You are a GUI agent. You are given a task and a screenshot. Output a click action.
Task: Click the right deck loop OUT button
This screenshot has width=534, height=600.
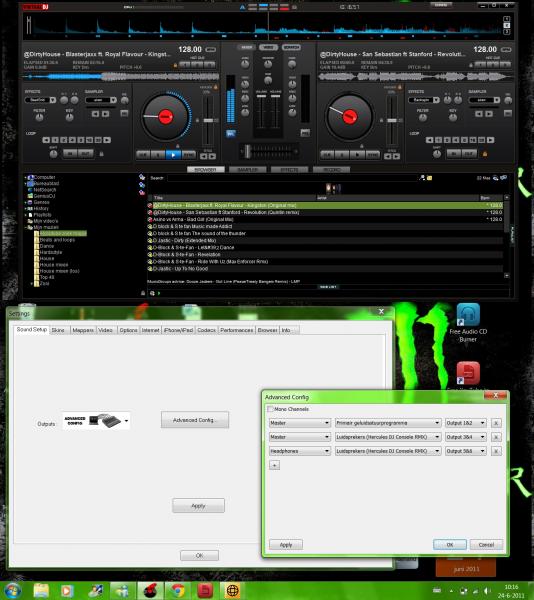tap(469, 154)
